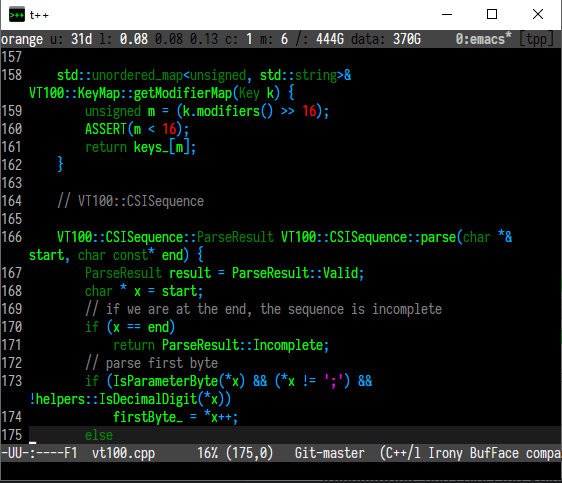This screenshot has height=483, width=562.
Task: Click comment '// VT100::CSISequence'
Action: (x=130, y=201)
